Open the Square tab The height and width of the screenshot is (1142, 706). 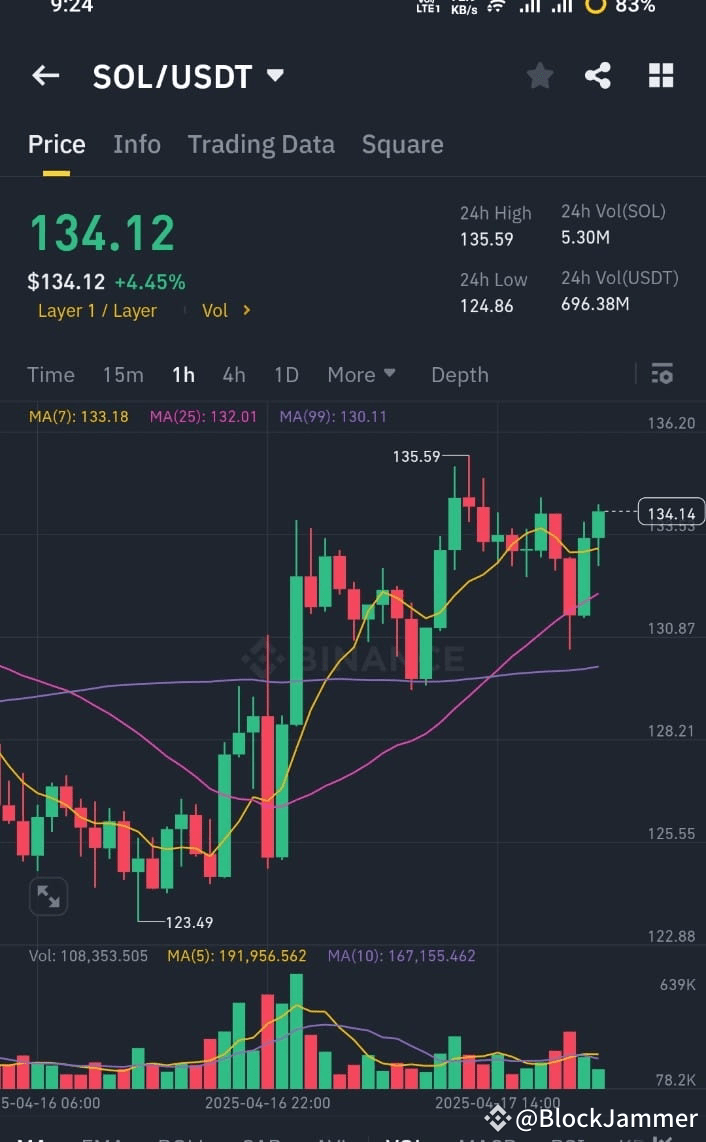point(402,144)
